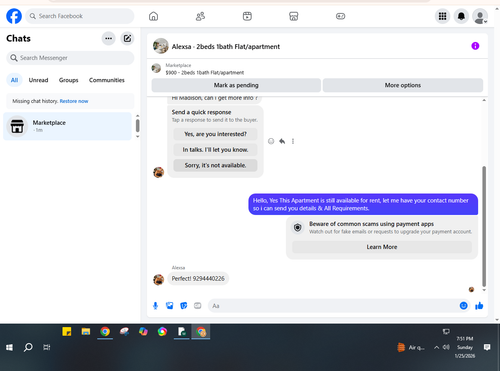This screenshot has height=371, width=500.
Task: Open emoji picker in message box
Action: pos(463,306)
